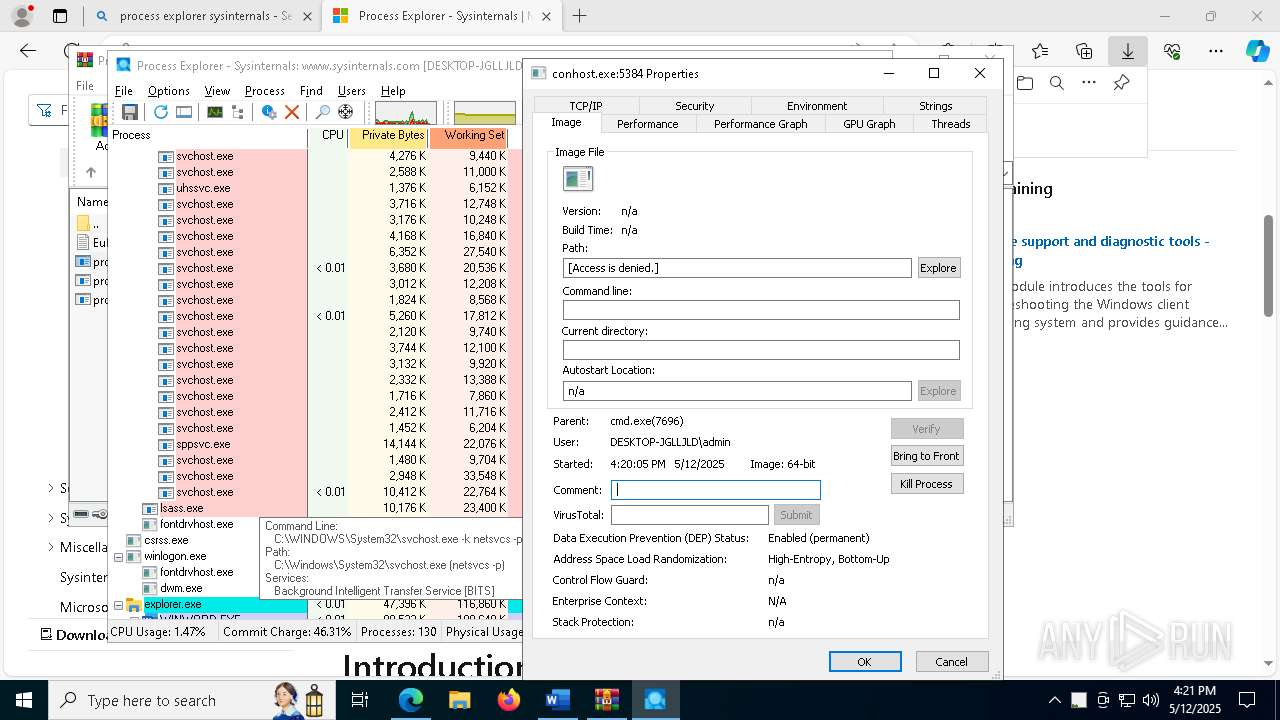Screen dimensions: 1280x720
Task: Open Edge Downloads toolbar icon
Action: point(1127,51)
